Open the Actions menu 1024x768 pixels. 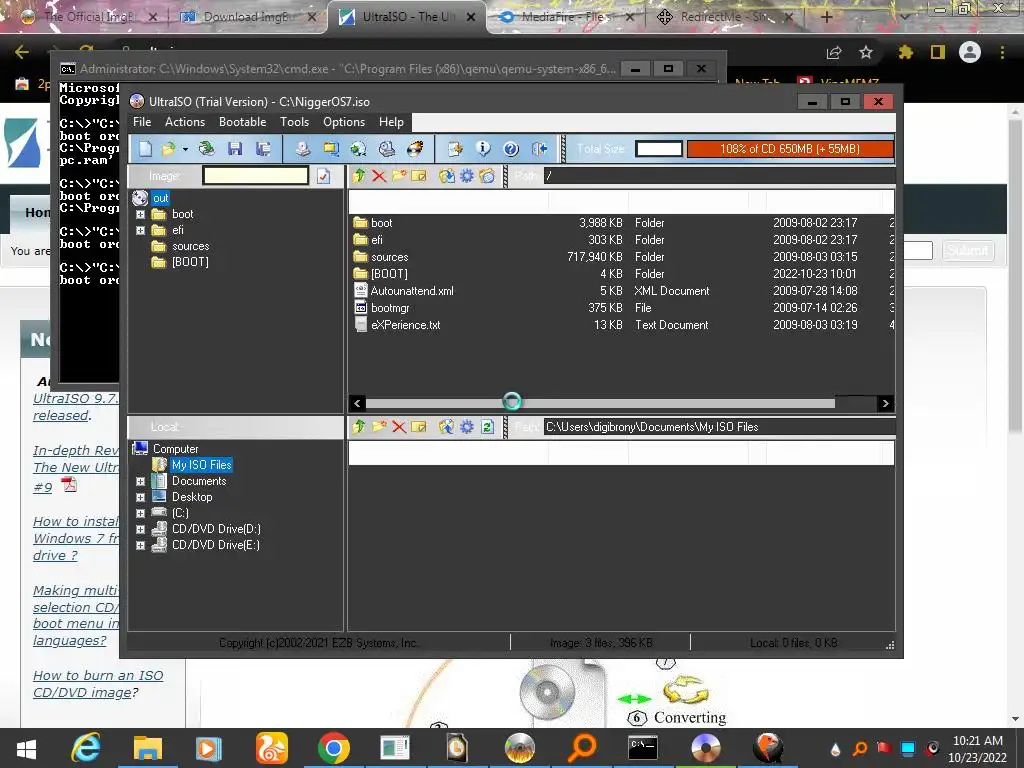[185, 122]
